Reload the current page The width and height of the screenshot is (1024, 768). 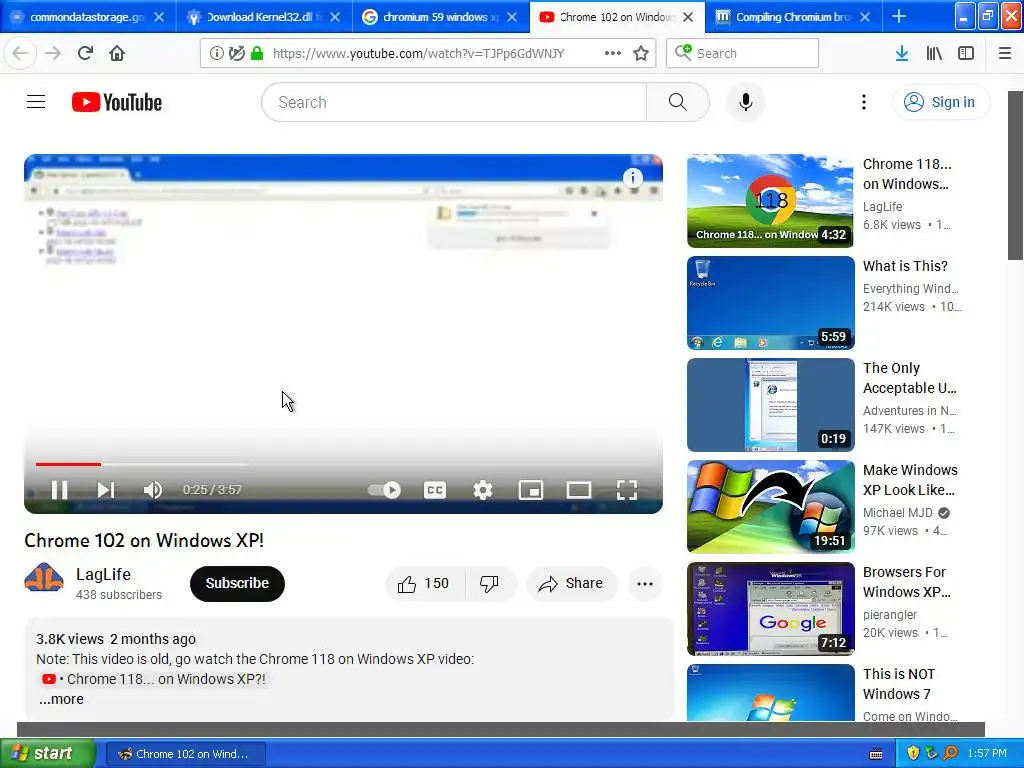coord(85,53)
